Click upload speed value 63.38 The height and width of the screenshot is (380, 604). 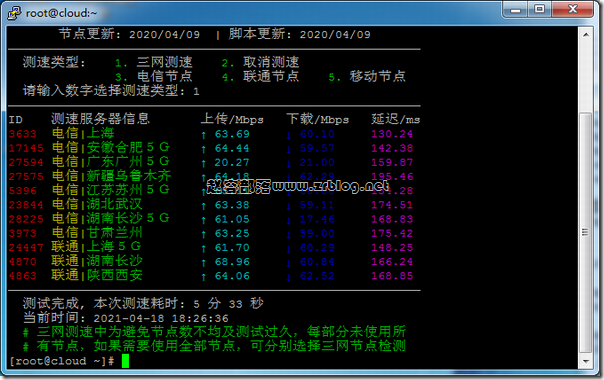pyautogui.click(x=232, y=205)
